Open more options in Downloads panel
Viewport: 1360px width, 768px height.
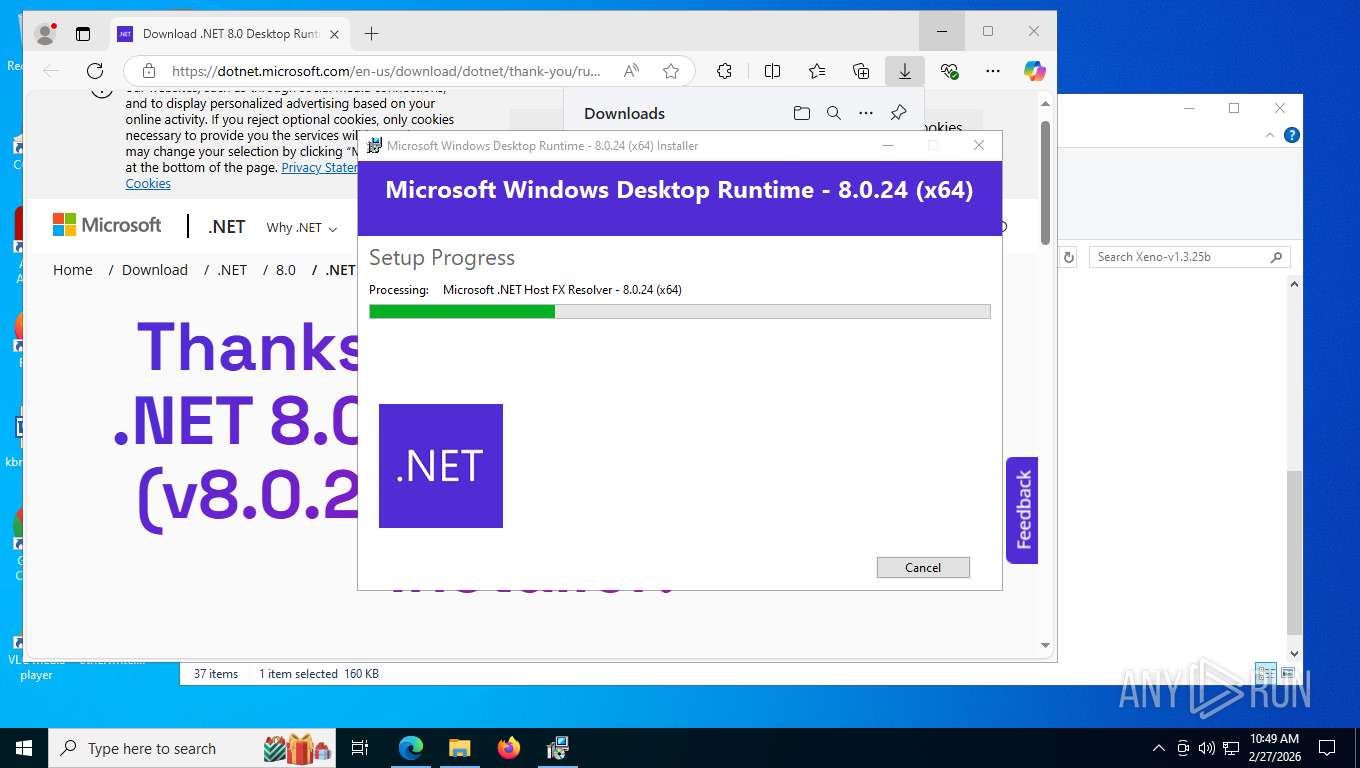coord(866,113)
